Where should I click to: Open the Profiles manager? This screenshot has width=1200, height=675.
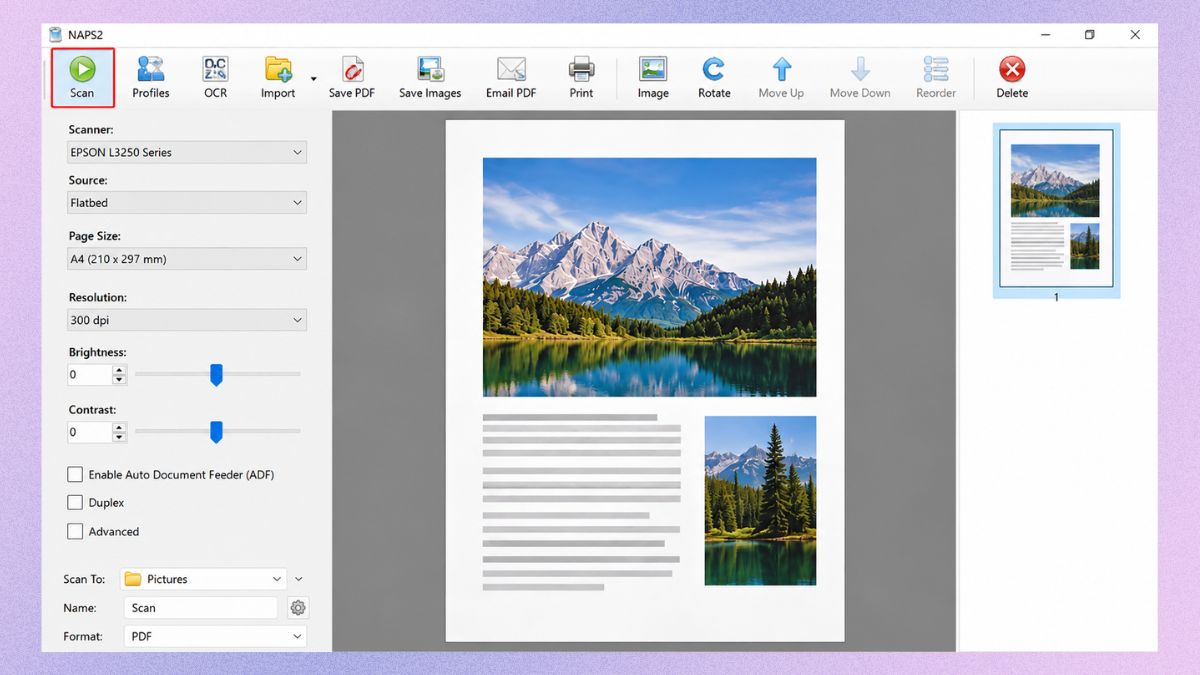[151, 77]
